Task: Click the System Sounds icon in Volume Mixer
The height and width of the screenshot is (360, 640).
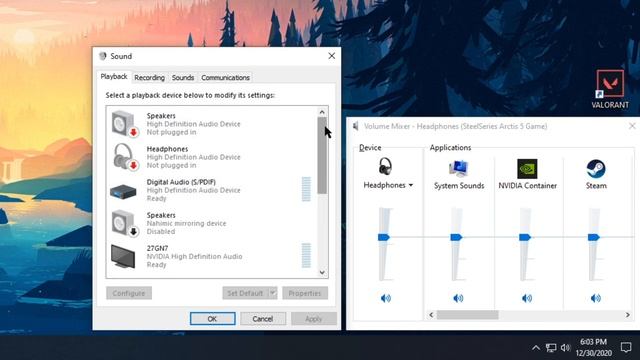Action: pyautogui.click(x=458, y=169)
